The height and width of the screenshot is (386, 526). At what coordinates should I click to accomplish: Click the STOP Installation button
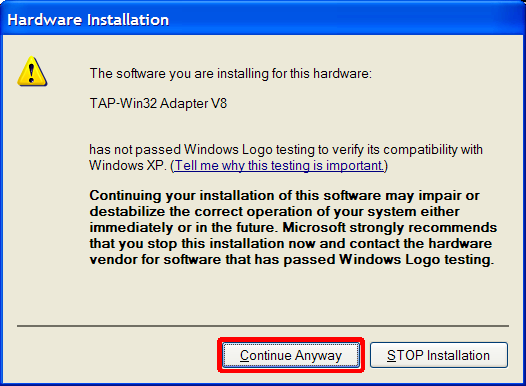(439, 355)
